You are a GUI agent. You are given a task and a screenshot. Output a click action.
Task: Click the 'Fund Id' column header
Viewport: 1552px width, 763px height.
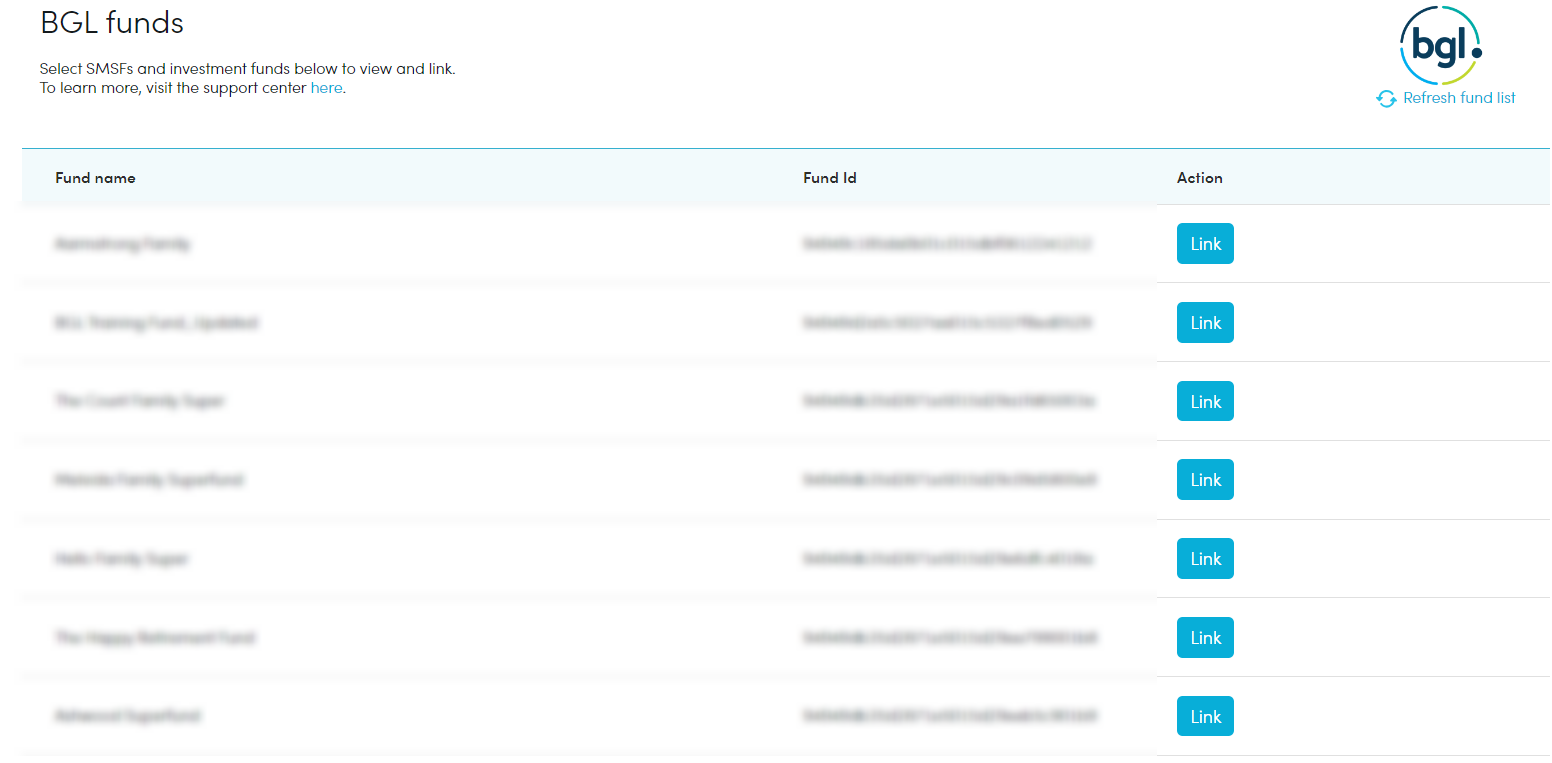(830, 178)
